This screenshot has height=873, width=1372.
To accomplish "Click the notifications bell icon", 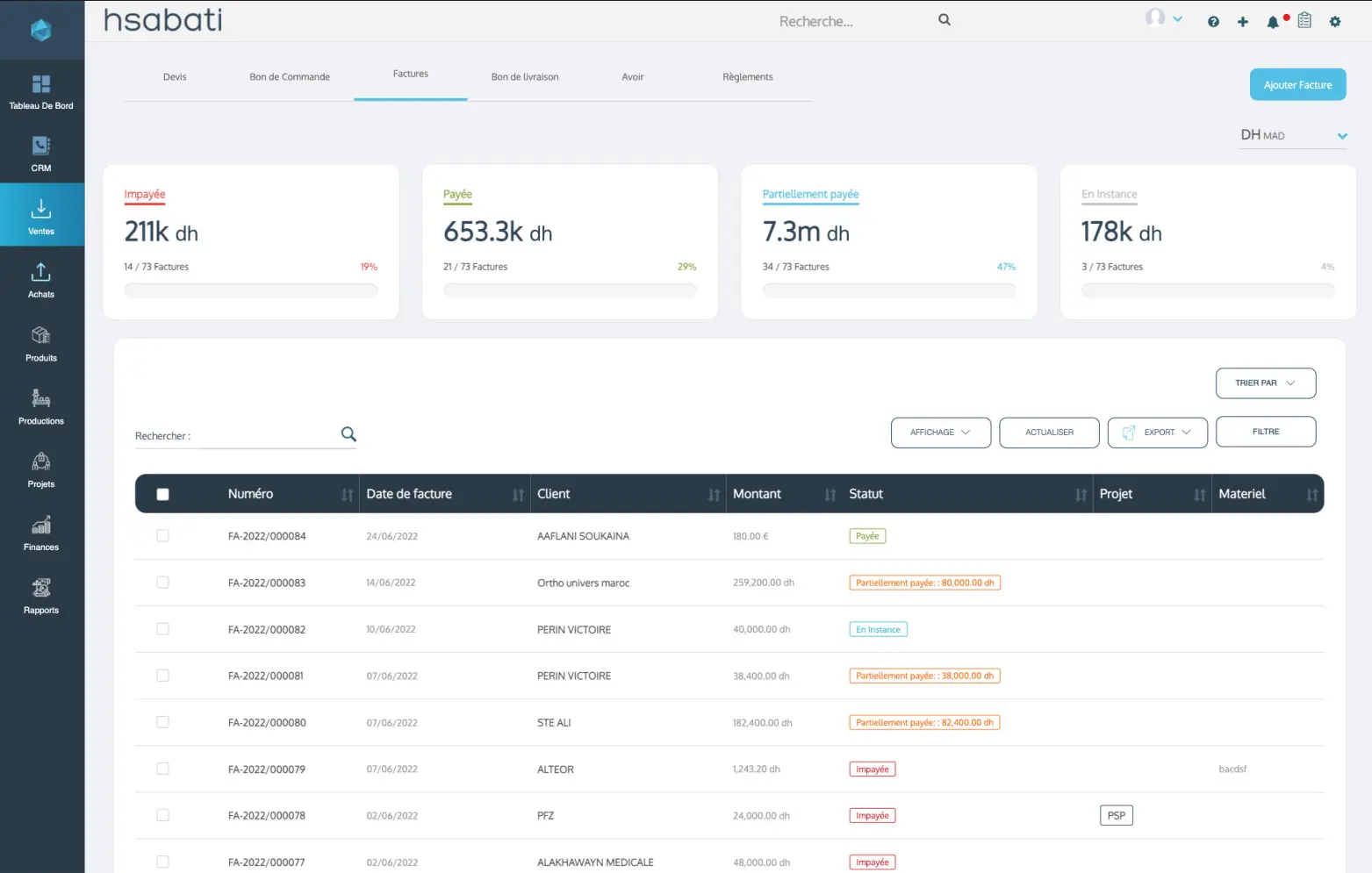I will (x=1272, y=22).
